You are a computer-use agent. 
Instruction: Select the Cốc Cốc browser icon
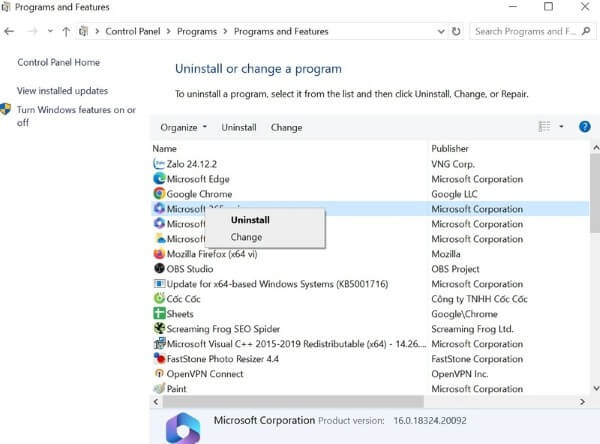coord(159,299)
